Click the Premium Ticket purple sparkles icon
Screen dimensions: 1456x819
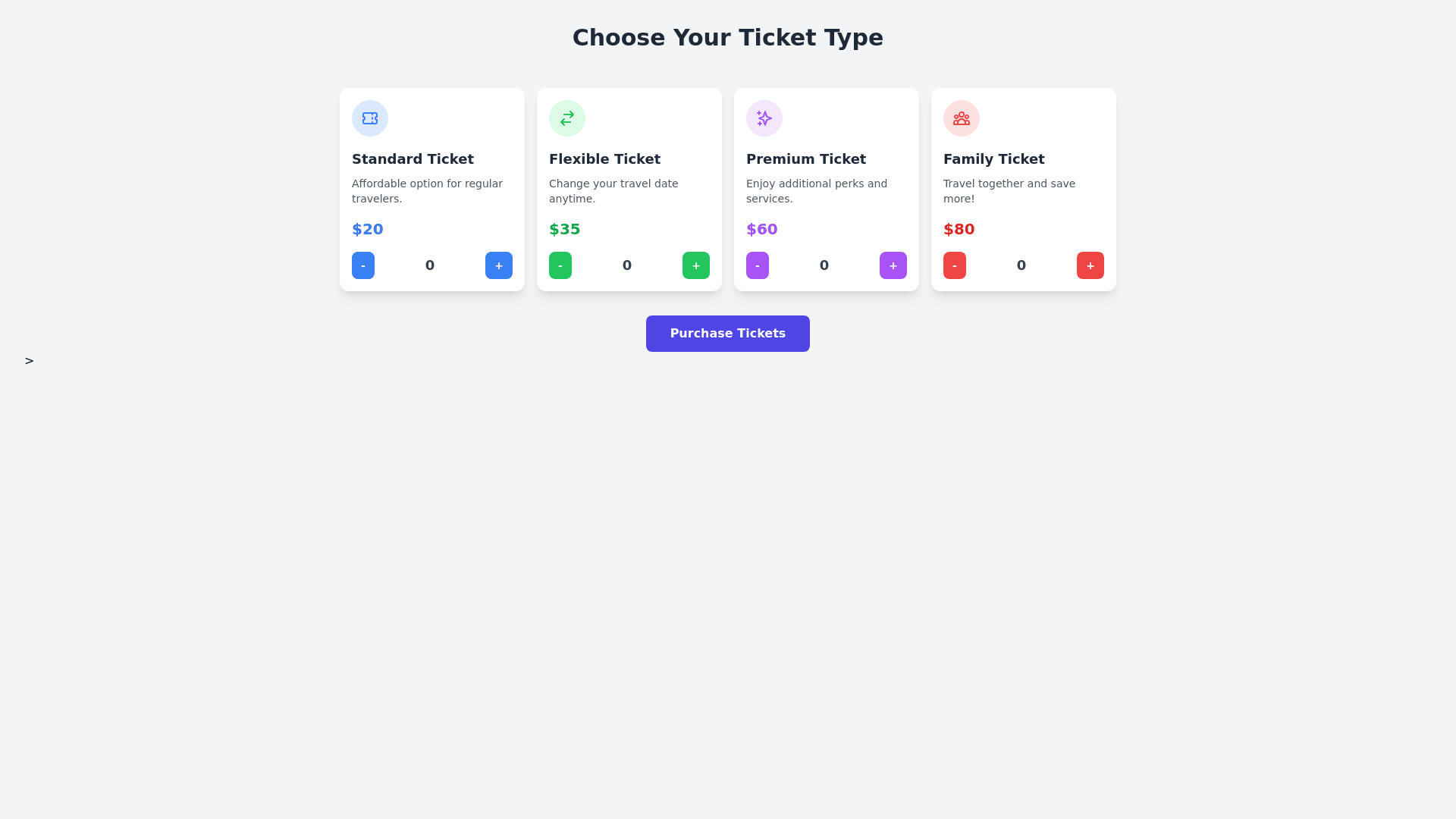click(x=764, y=118)
